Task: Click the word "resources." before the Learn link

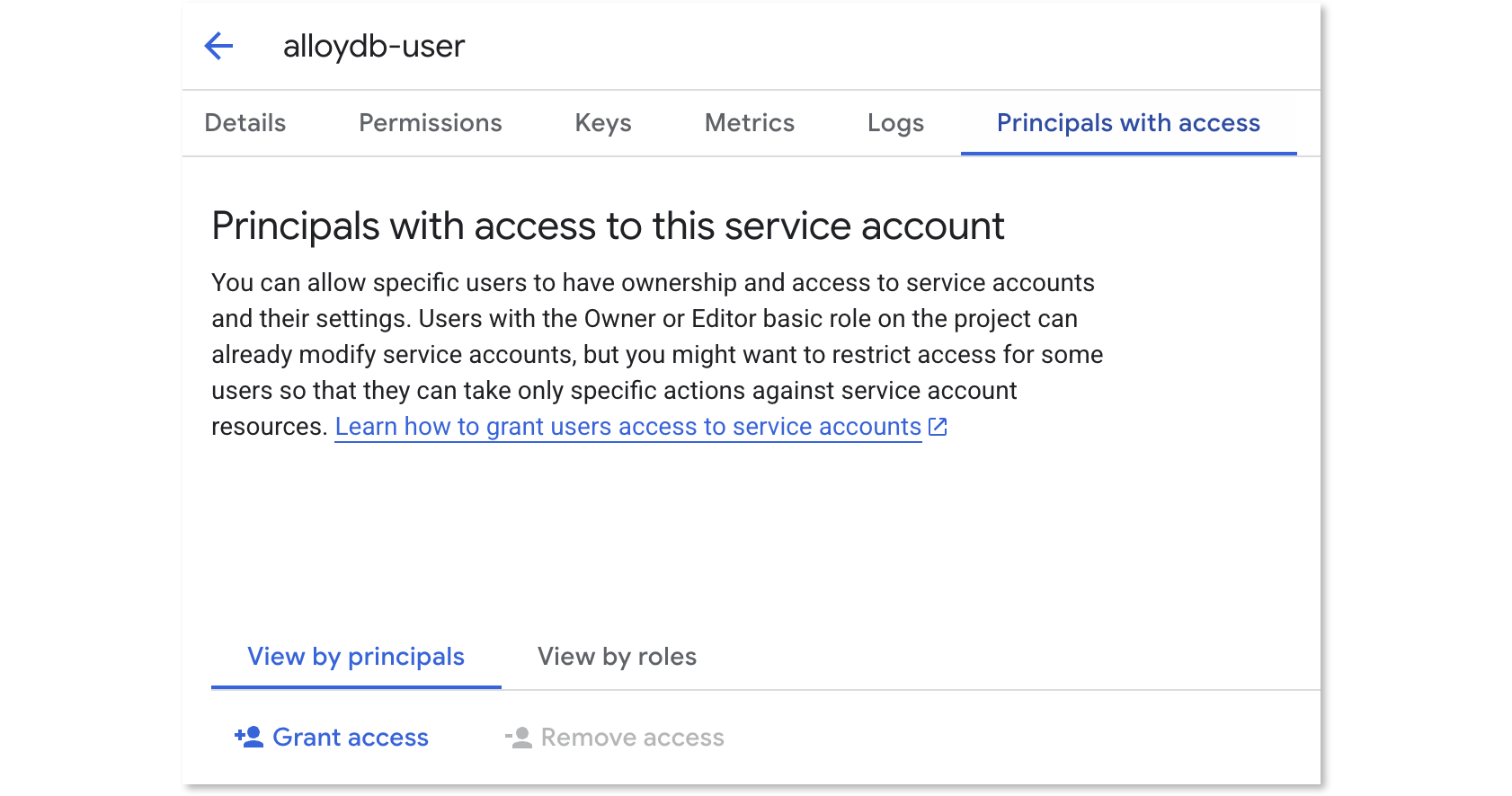Action: (x=269, y=427)
